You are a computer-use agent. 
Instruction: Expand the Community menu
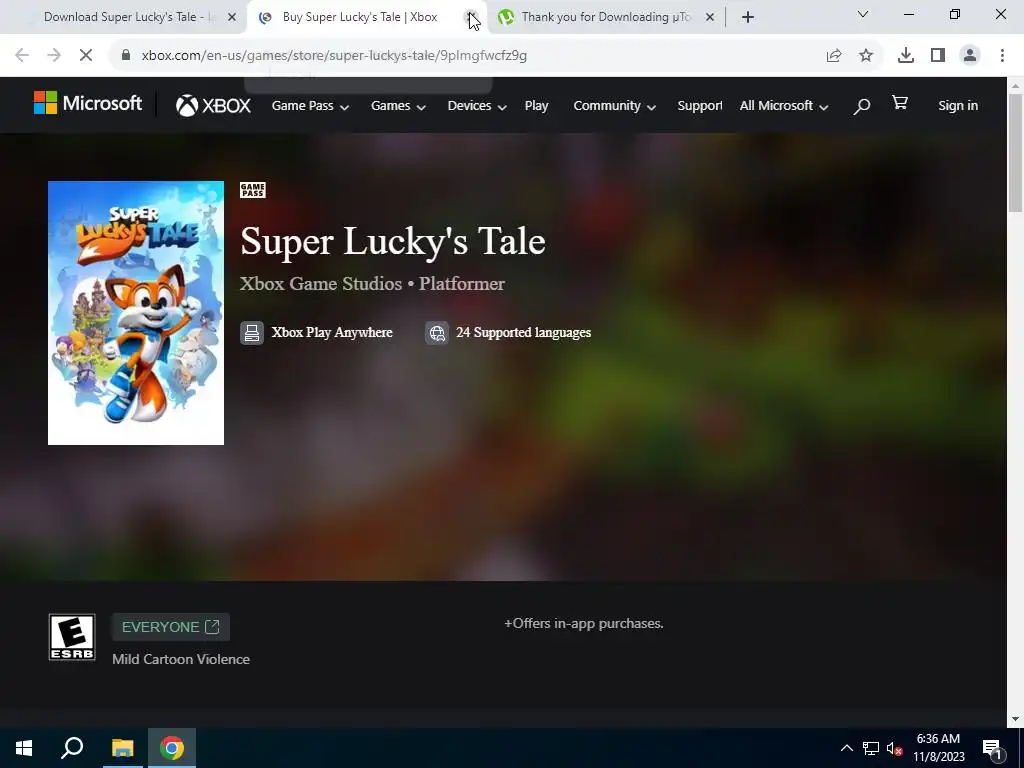pyautogui.click(x=615, y=106)
